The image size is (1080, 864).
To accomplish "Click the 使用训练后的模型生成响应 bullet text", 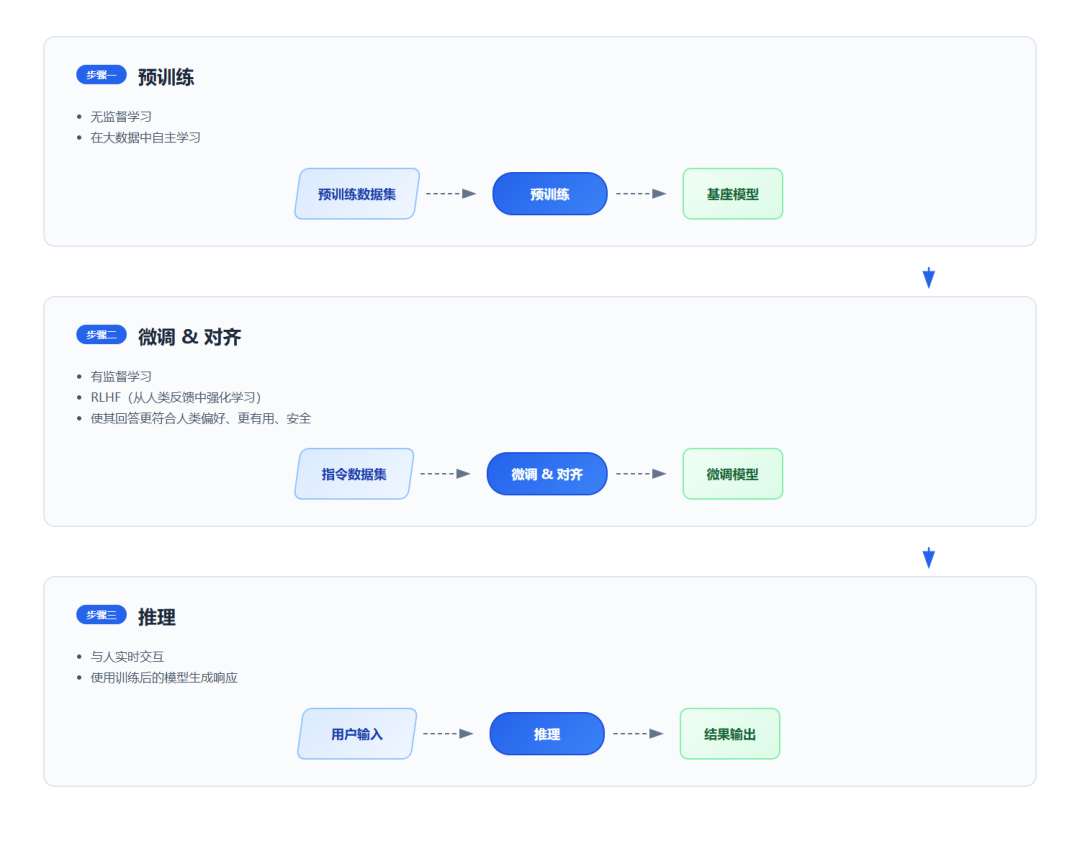I will (164, 677).
